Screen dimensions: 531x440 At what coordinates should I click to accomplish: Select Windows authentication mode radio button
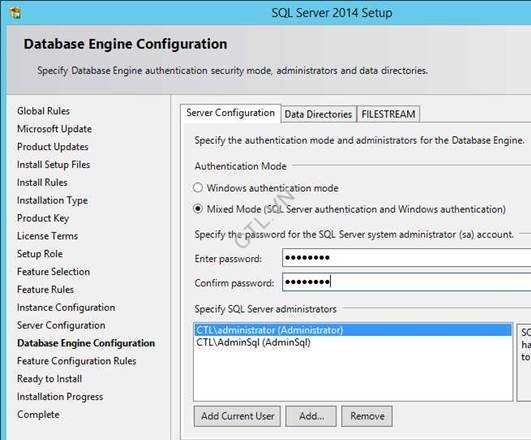click(x=198, y=188)
